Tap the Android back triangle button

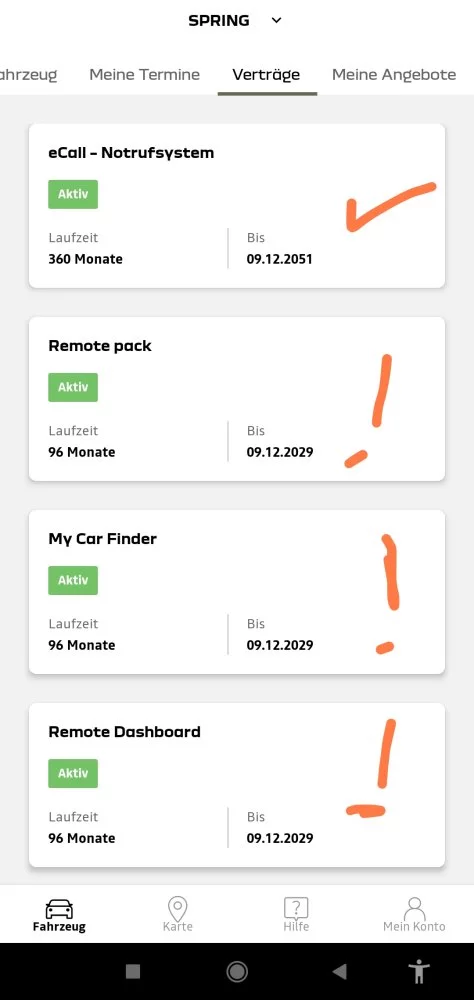[x=339, y=971]
